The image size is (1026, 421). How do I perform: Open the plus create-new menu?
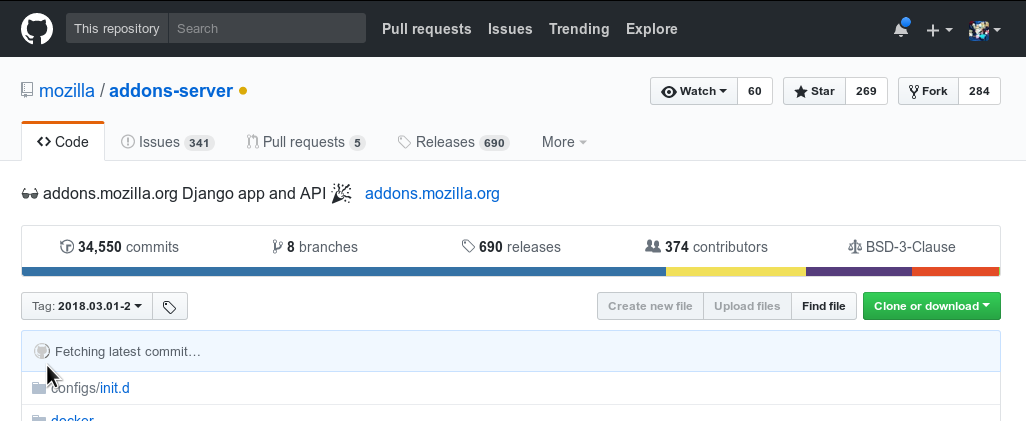click(940, 29)
